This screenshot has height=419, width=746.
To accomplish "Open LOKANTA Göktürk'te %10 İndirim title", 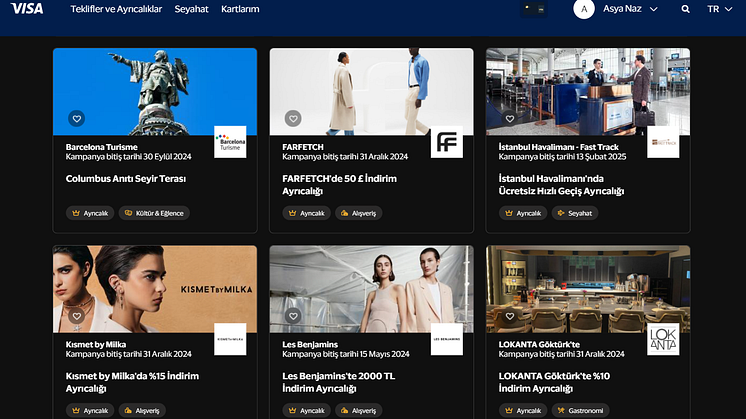I will (x=554, y=382).
